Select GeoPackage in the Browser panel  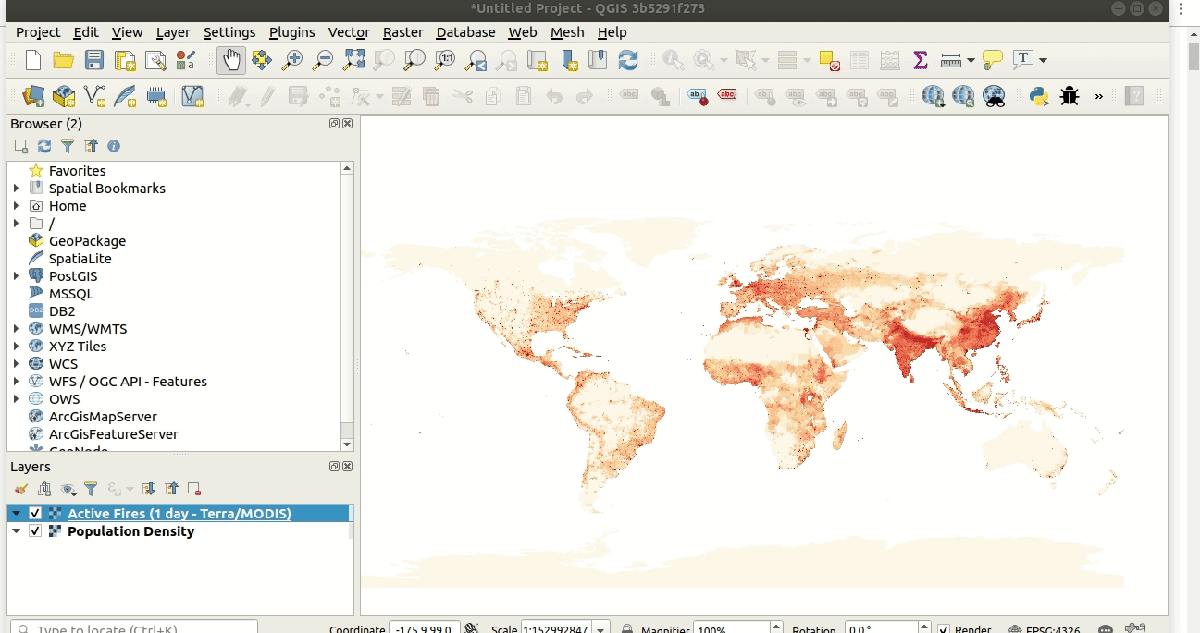click(87, 241)
